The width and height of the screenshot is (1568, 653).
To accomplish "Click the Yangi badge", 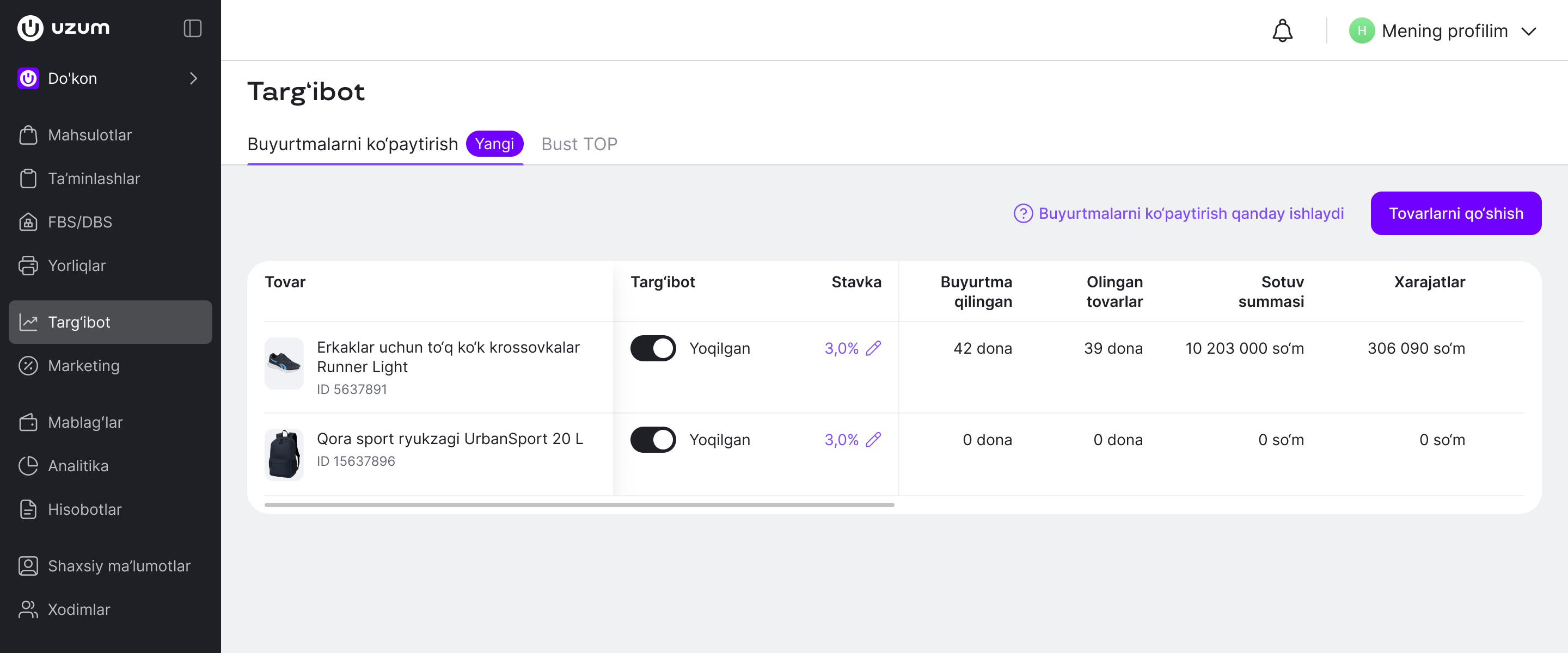I will coord(494,144).
